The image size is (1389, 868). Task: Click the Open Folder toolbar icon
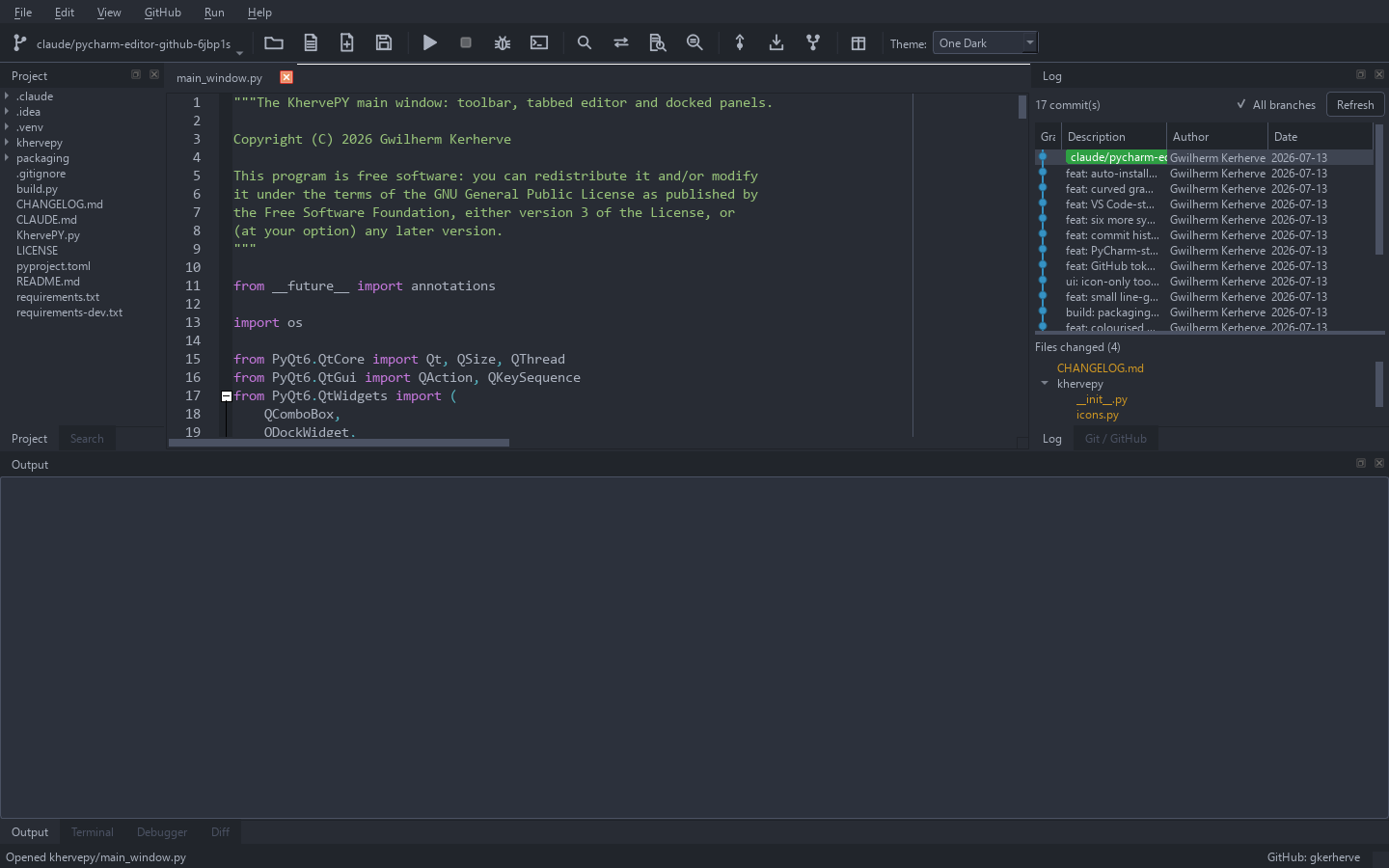tap(274, 42)
